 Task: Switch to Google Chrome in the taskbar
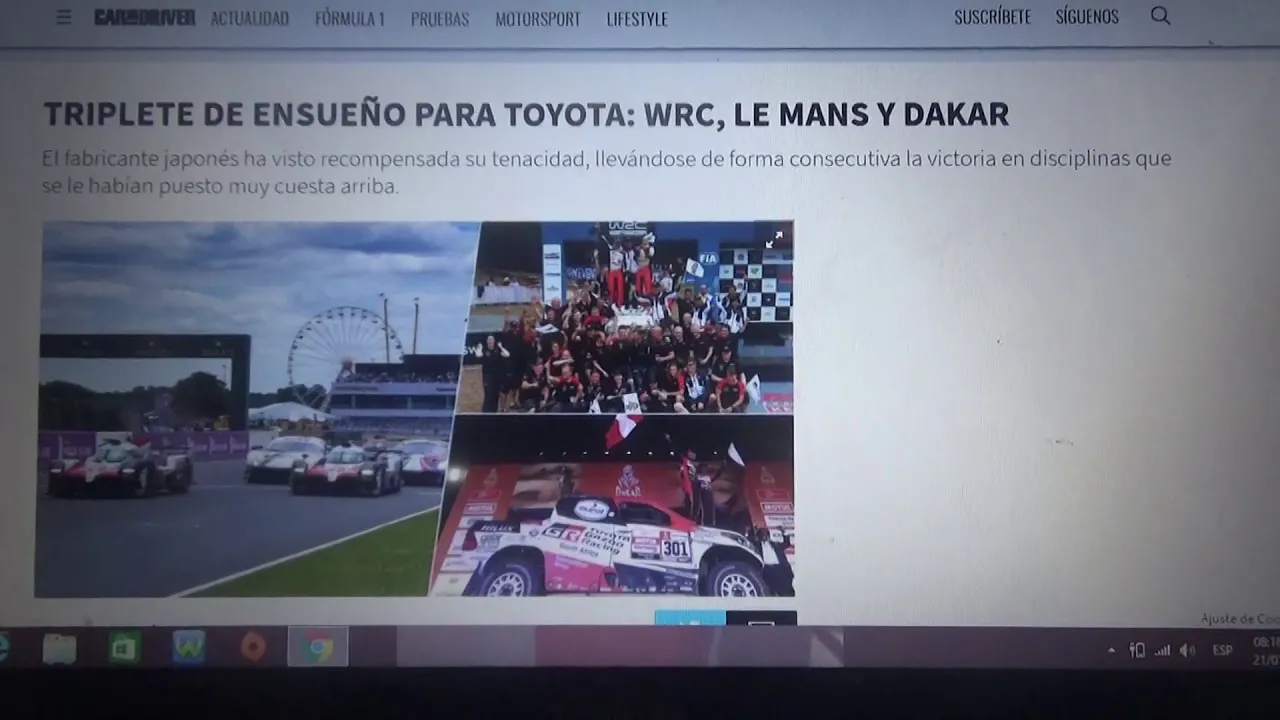[319, 649]
